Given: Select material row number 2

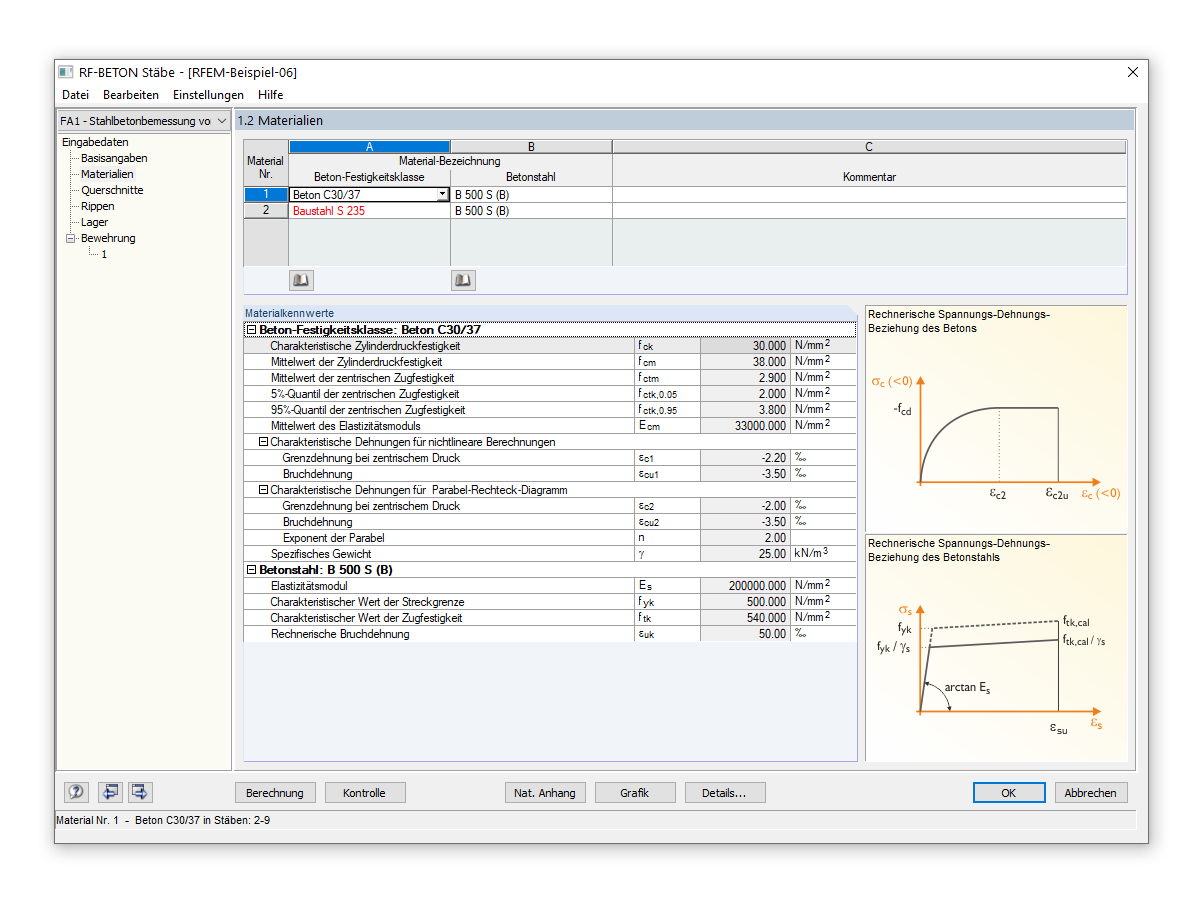Looking at the screenshot, I should coord(266,211).
